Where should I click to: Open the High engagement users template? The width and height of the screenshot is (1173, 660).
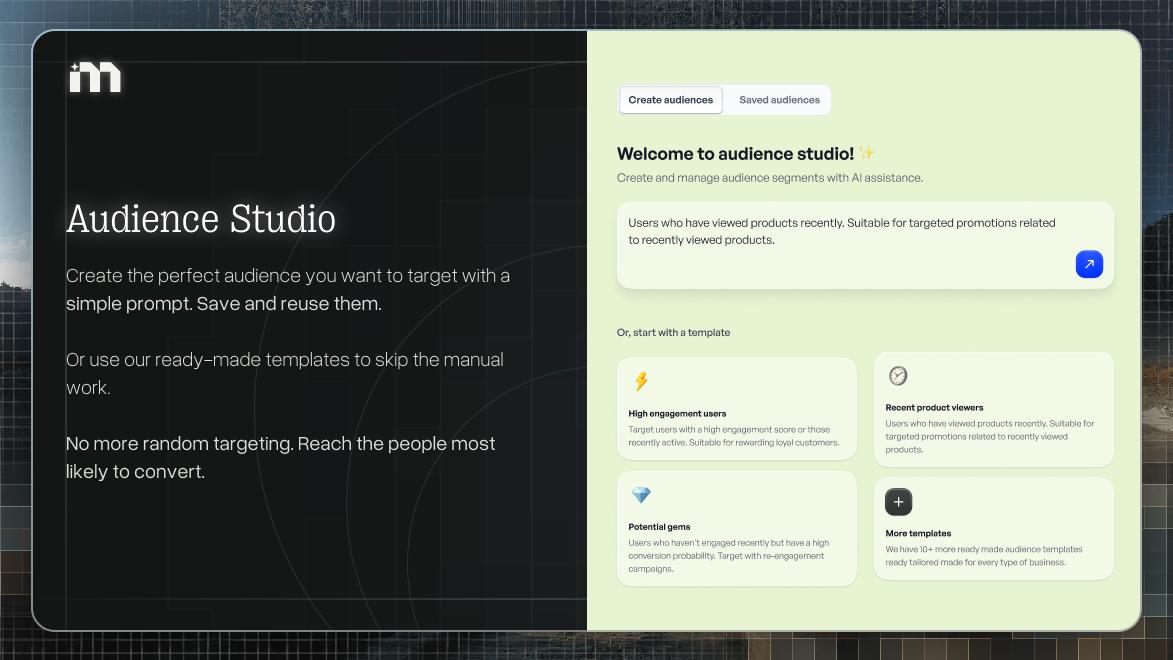[737, 408]
